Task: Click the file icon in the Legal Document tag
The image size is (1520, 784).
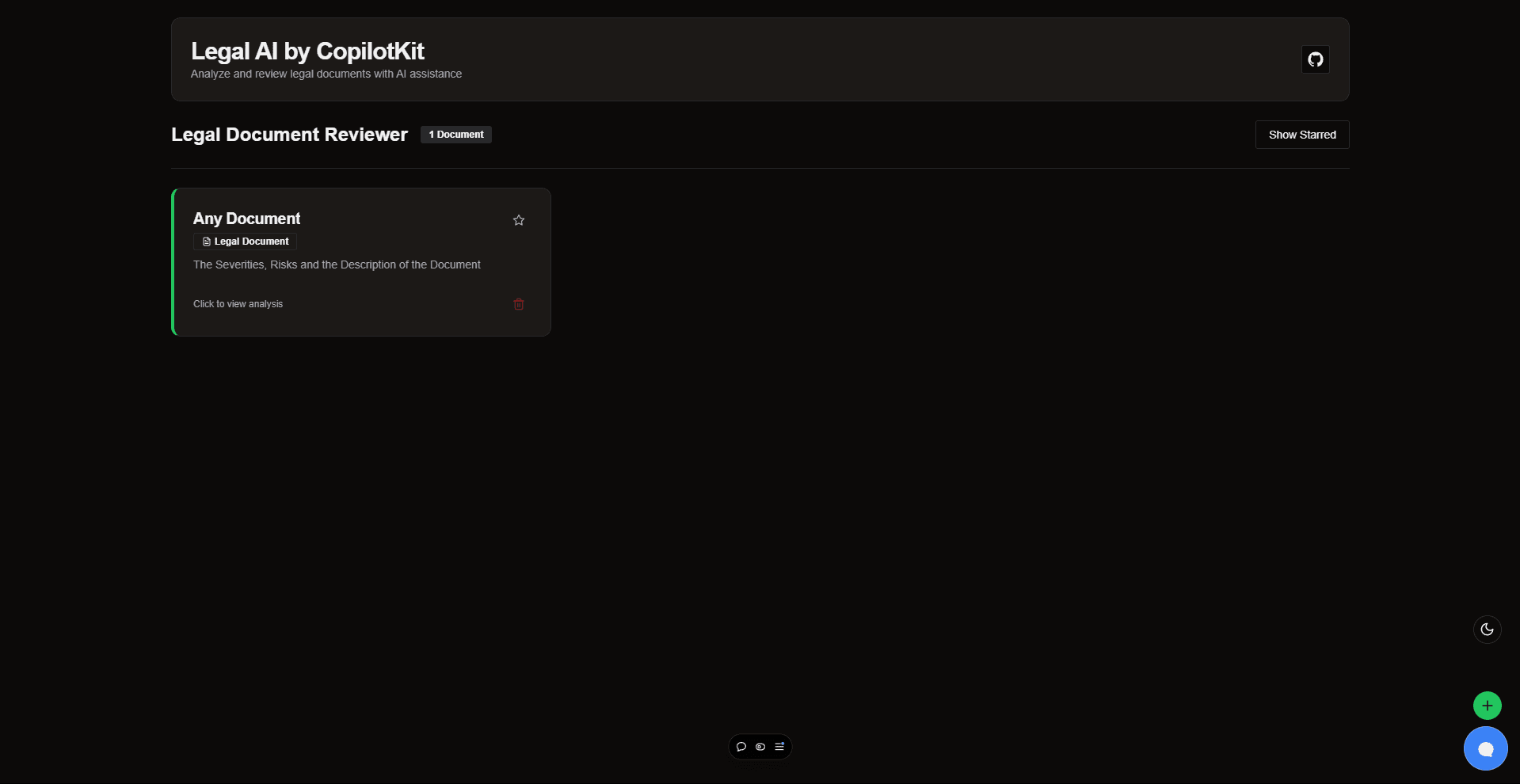Action: [206, 242]
